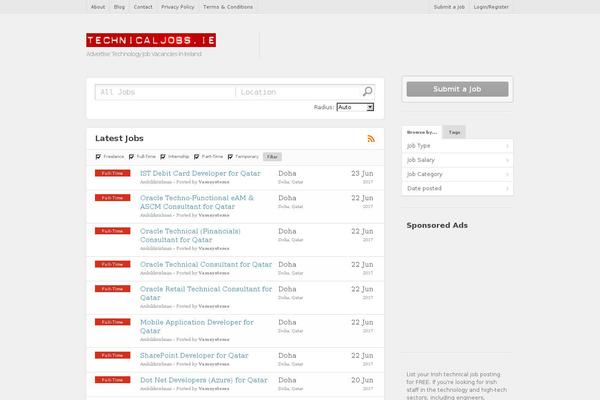
Task: Open Oracle Techno-Functional eAM & ASCM Consultant job
Action: coord(197,202)
